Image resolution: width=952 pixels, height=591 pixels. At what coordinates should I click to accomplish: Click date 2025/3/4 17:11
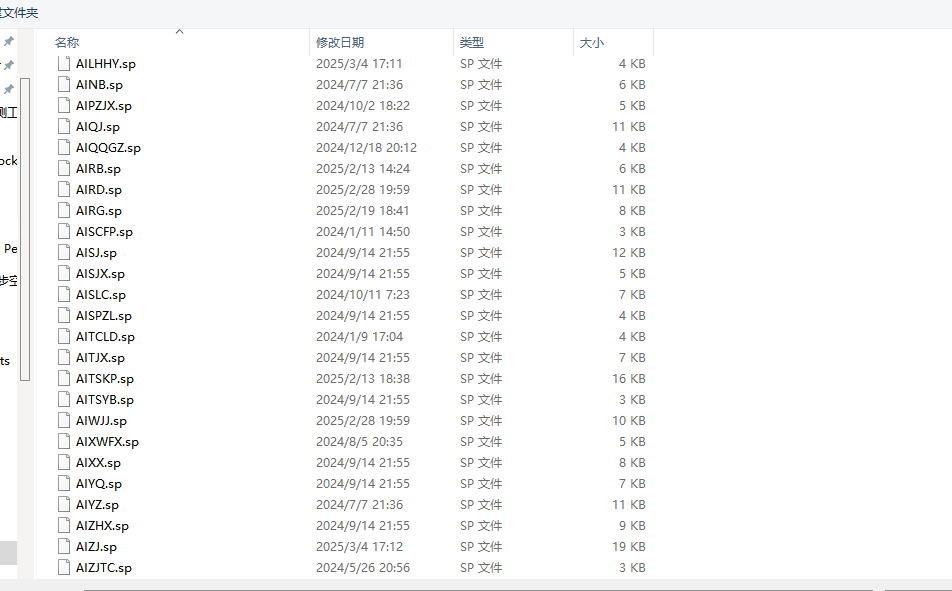point(359,64)
